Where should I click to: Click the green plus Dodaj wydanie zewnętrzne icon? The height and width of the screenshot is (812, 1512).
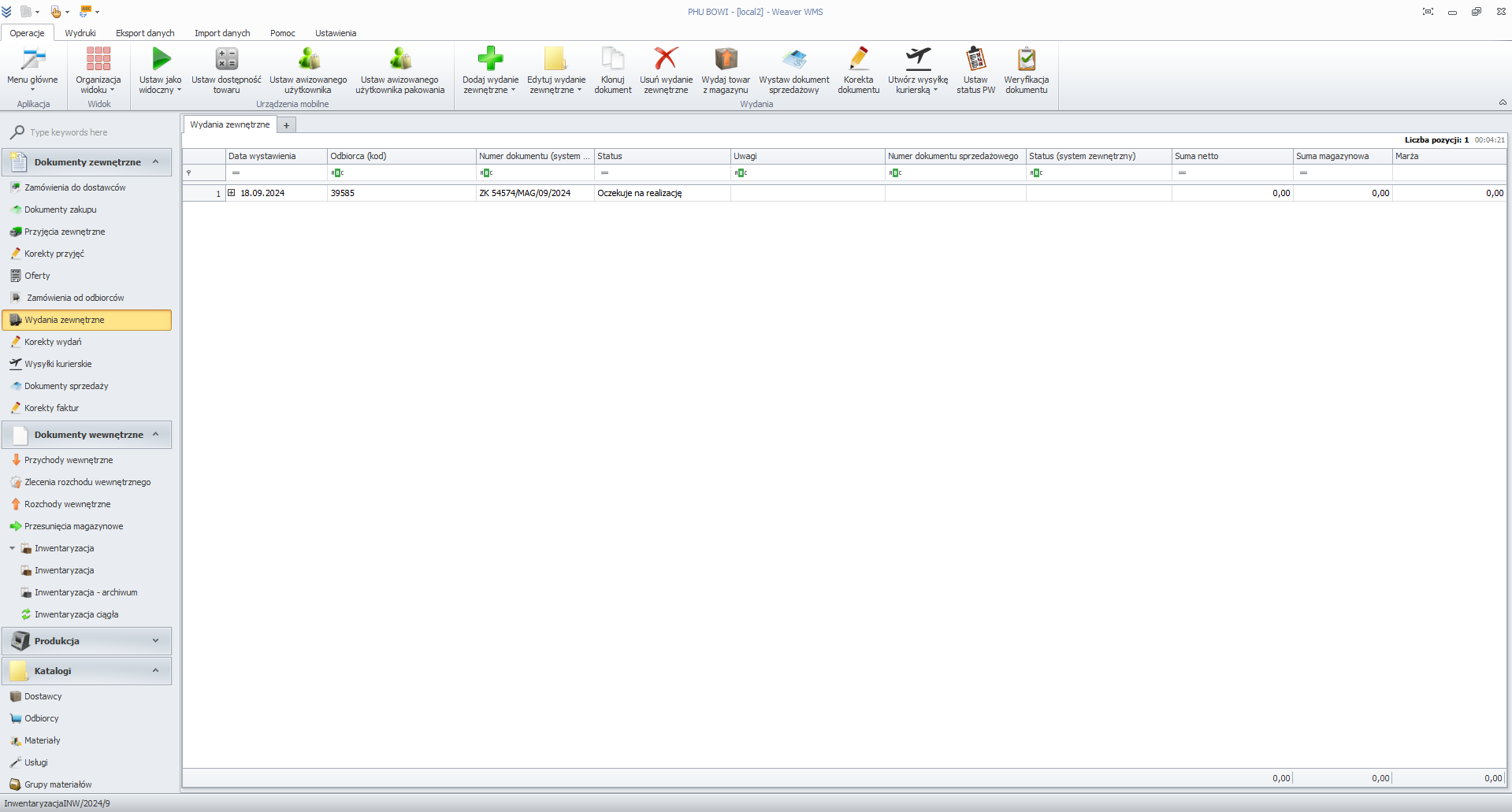click(x=490, y=59)
